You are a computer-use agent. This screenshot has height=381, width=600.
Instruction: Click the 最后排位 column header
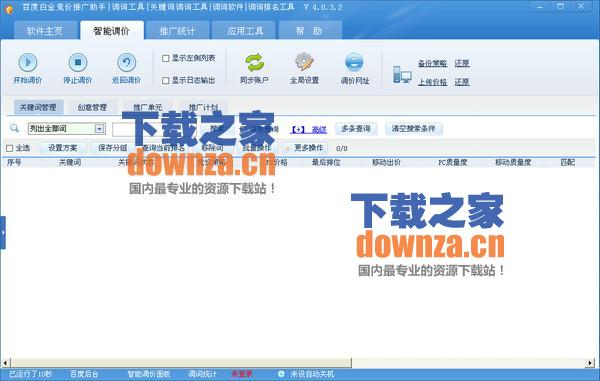coord(326,162)
